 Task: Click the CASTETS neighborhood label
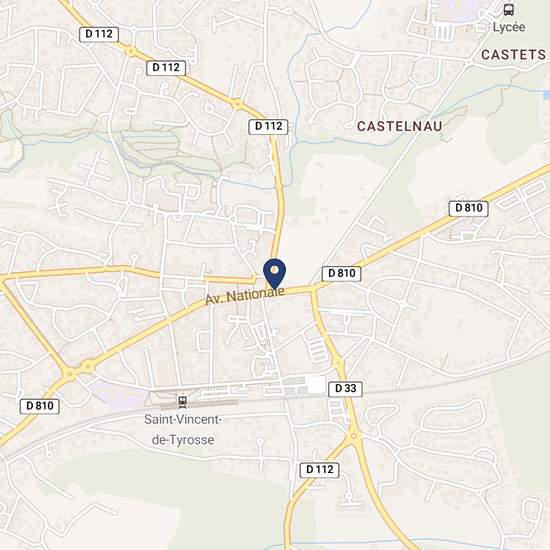point(513,55)
